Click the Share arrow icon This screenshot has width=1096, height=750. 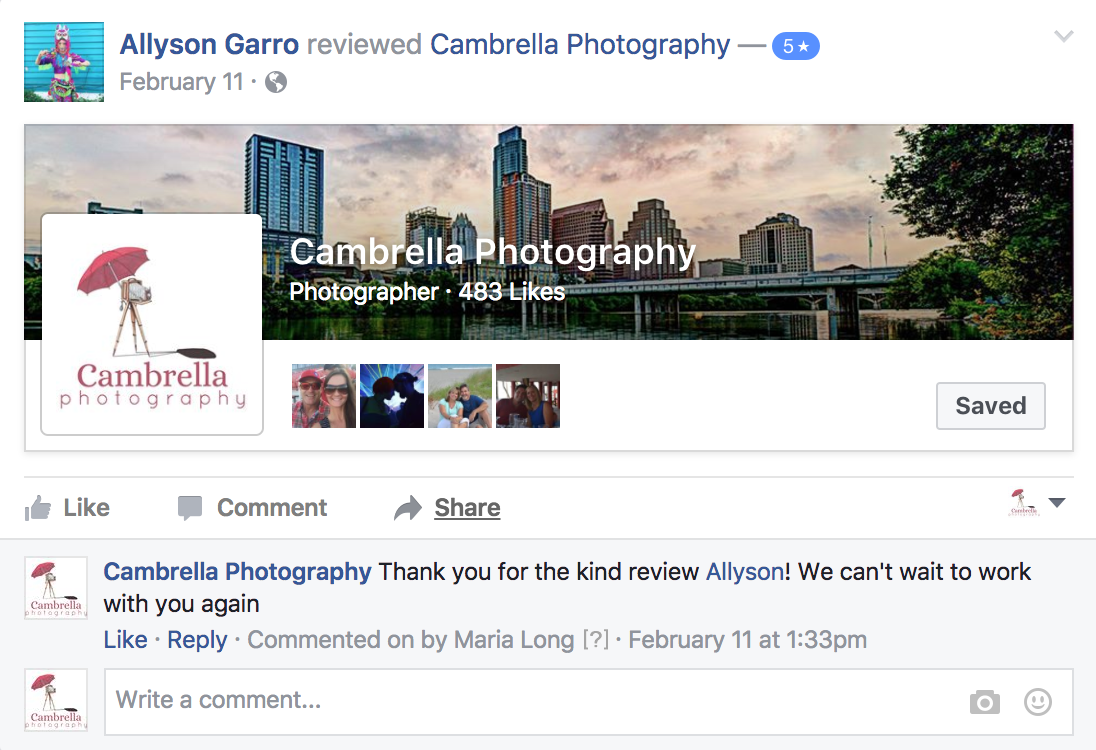pos(408,508)
